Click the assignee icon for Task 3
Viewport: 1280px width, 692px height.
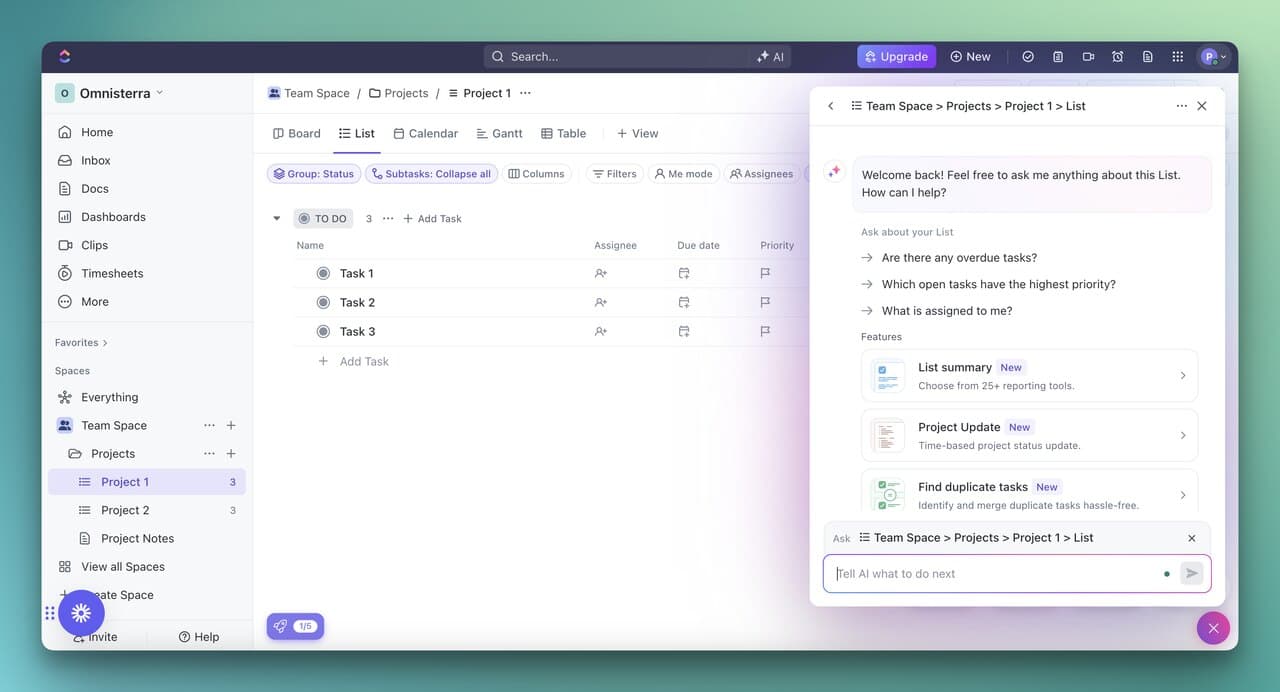(x=601, y=331)
